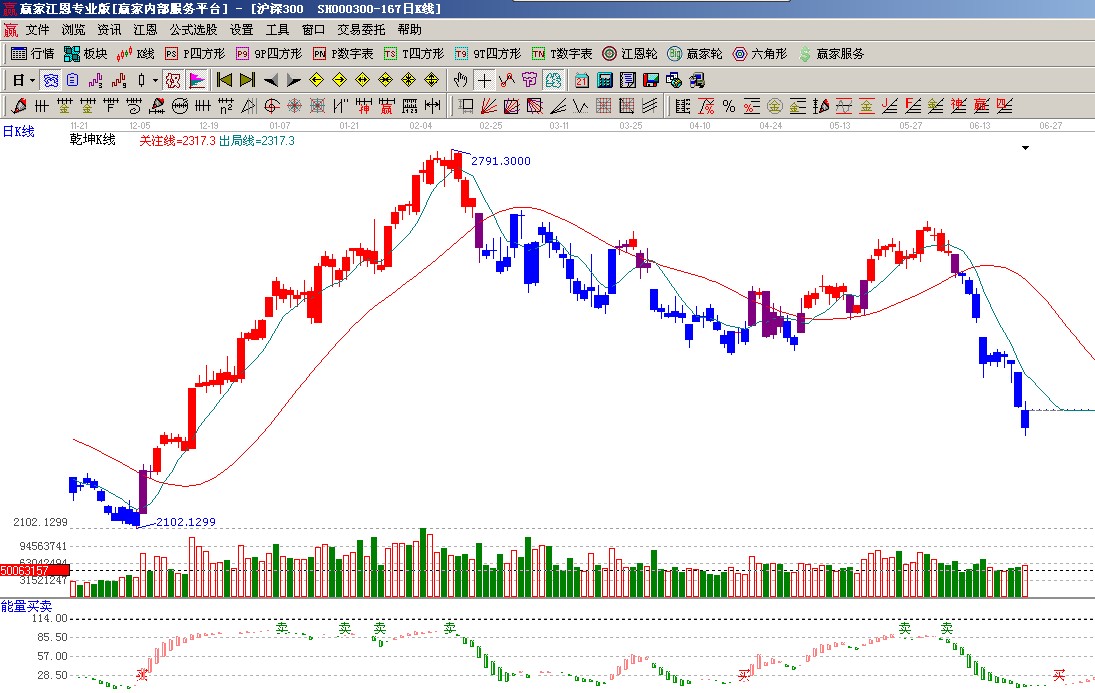Open the 行情 market quotes view
This screenshot has height=693, width=1095.
click(x=32, y=54)
